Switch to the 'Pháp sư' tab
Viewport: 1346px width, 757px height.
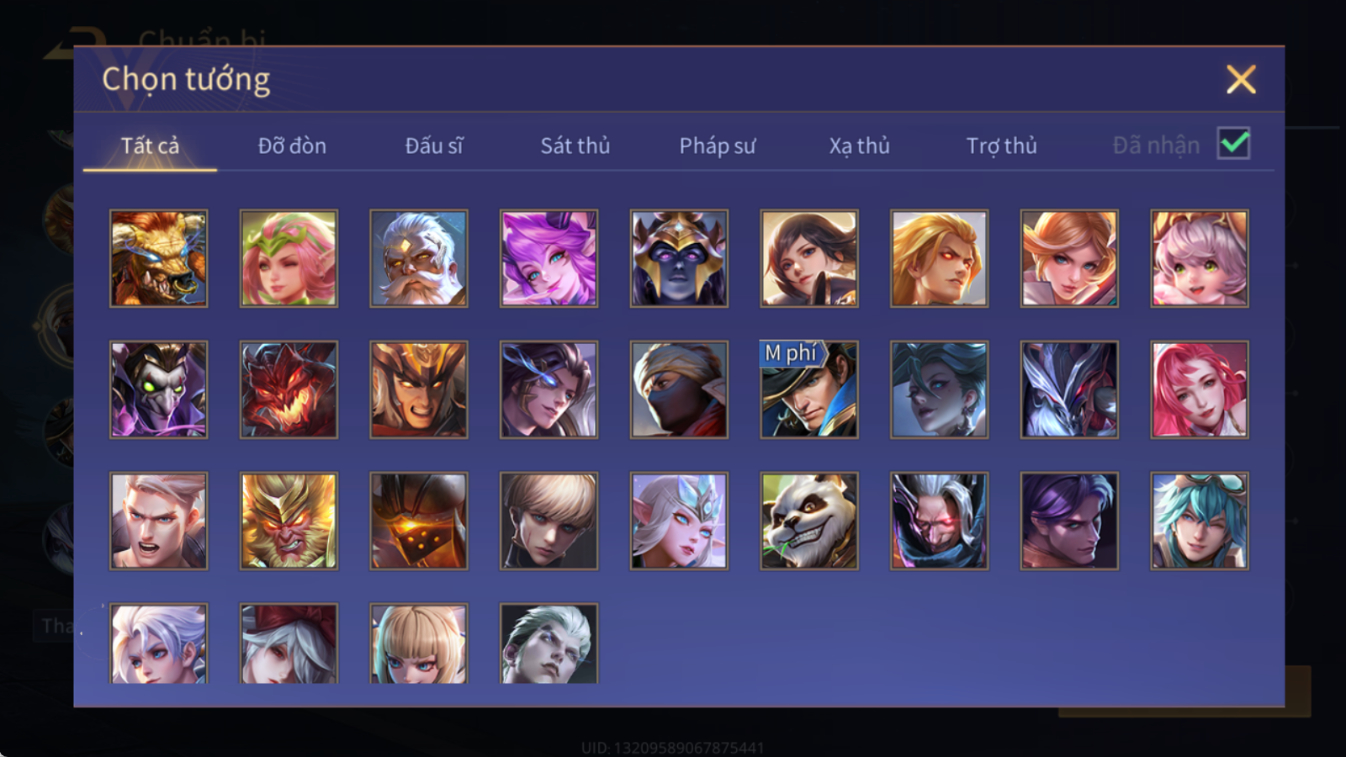pyautogui.click(x=717, y=146)
